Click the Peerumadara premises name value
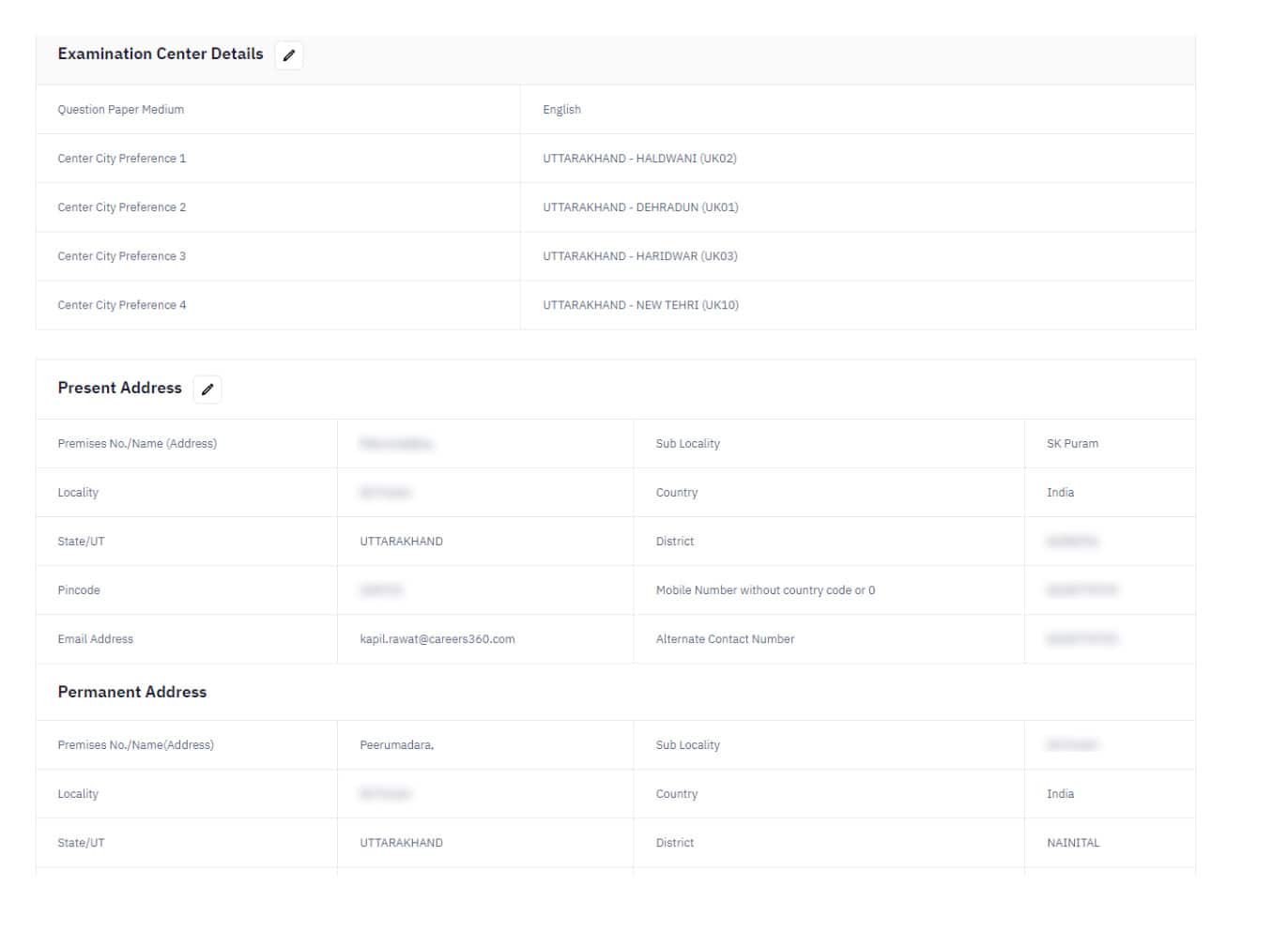Viewport: 1288px width, 948px height. (396, 744)
